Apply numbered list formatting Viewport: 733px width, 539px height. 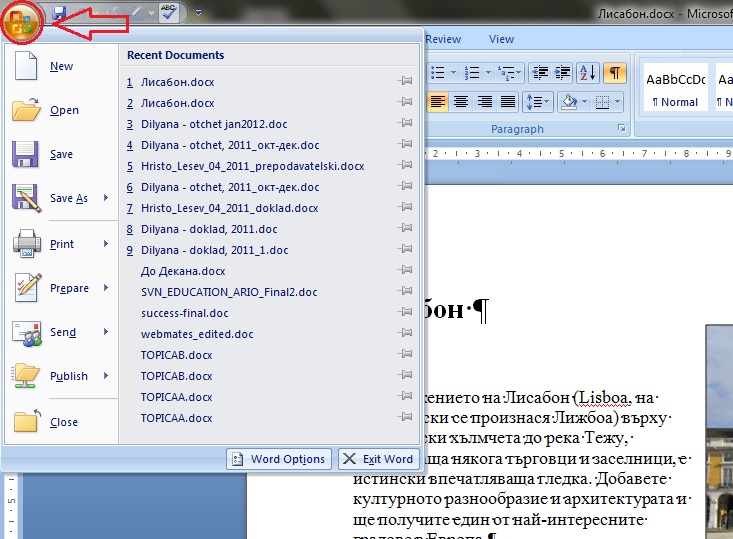(472, 72)
